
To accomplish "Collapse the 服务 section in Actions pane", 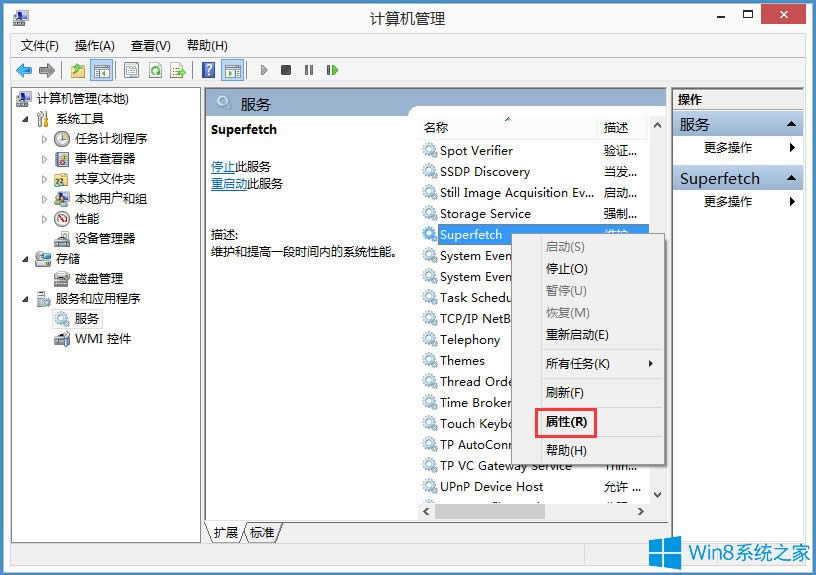I will 791,124.
